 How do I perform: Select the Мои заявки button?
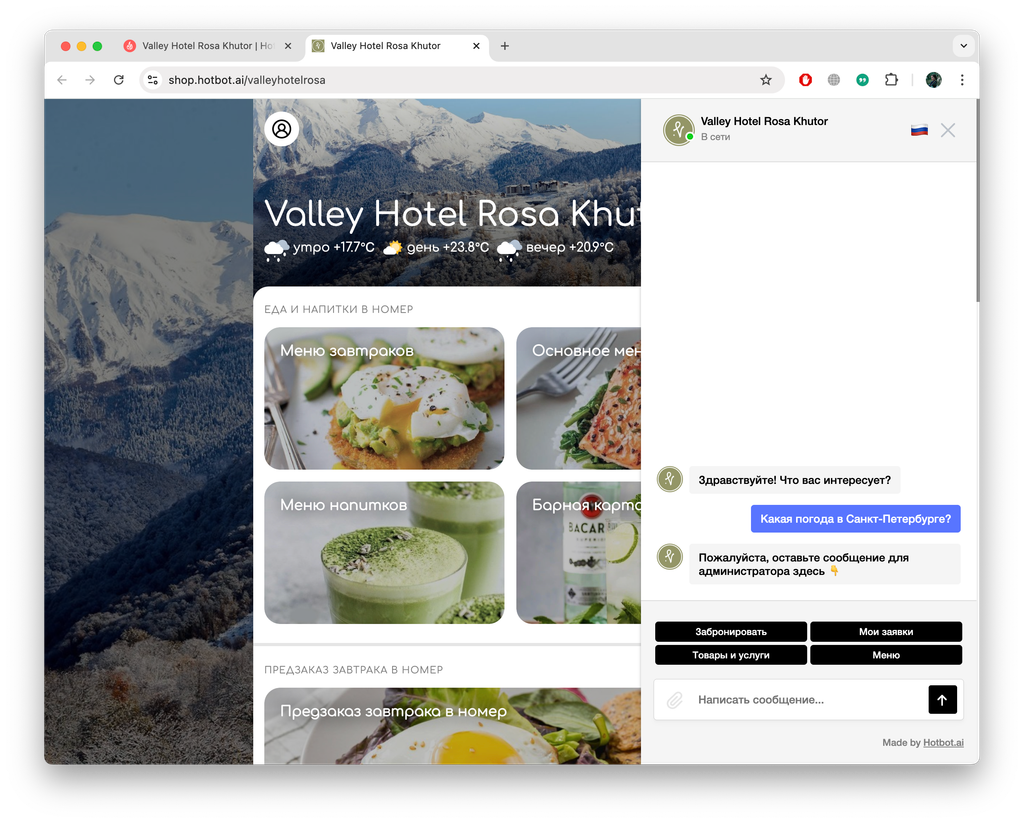(886, 632)
